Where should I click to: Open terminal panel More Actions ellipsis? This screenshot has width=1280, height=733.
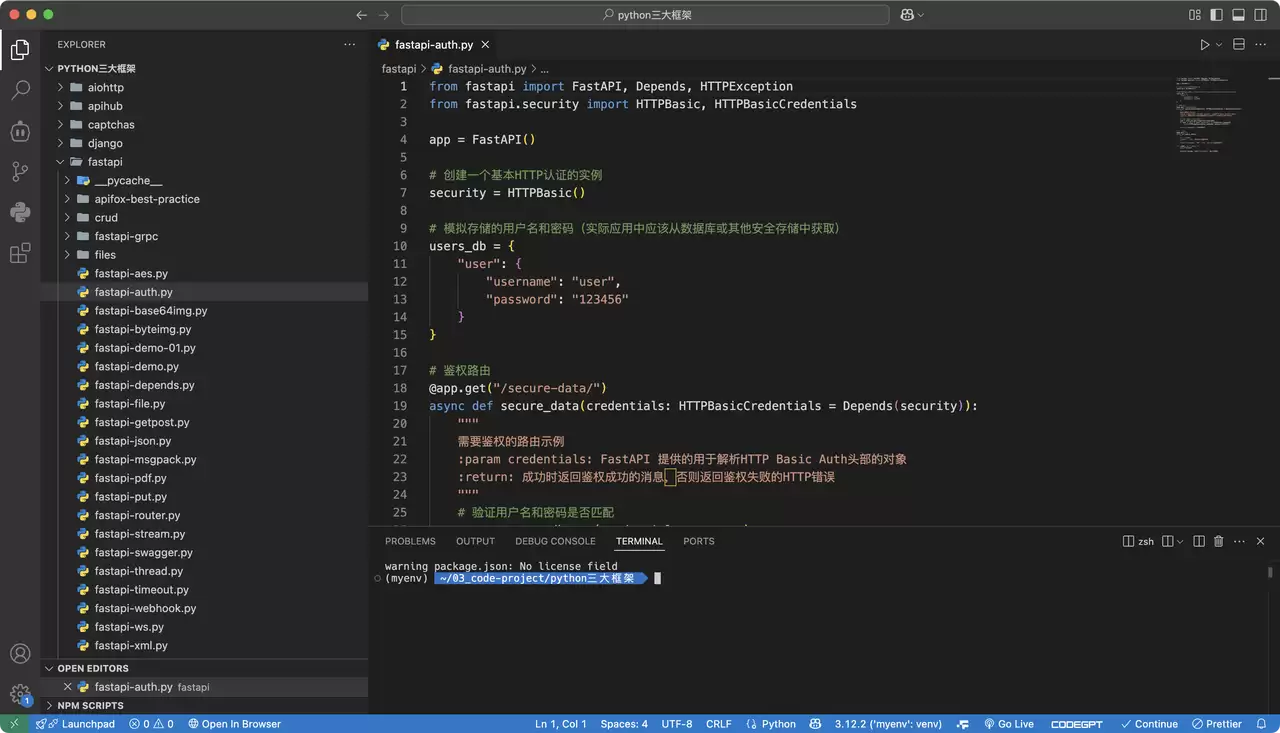pos(1239,541)
